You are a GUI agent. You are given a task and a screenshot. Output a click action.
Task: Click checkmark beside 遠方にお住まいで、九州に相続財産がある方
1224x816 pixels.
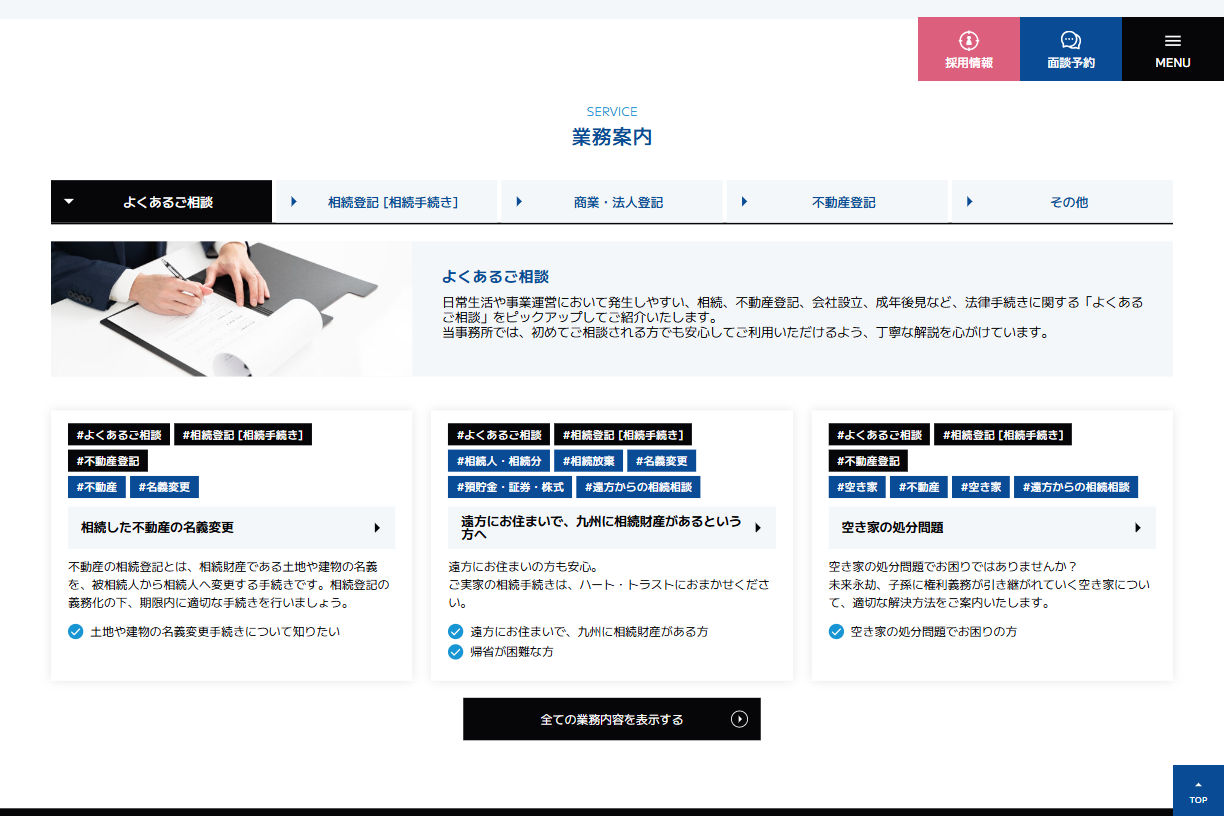(456, 632)
